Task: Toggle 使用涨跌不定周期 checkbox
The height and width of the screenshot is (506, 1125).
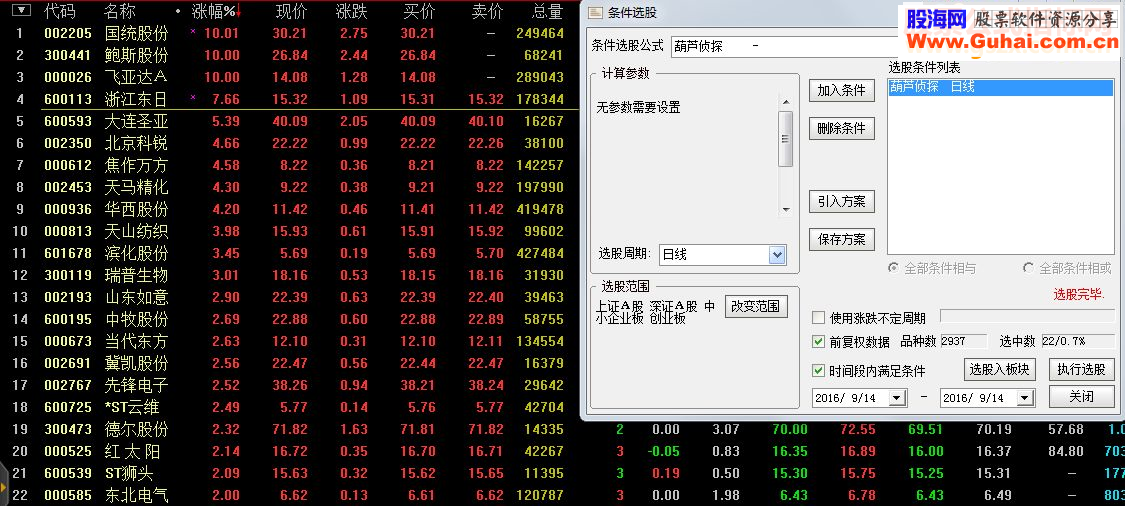Action: pos(818,318)
